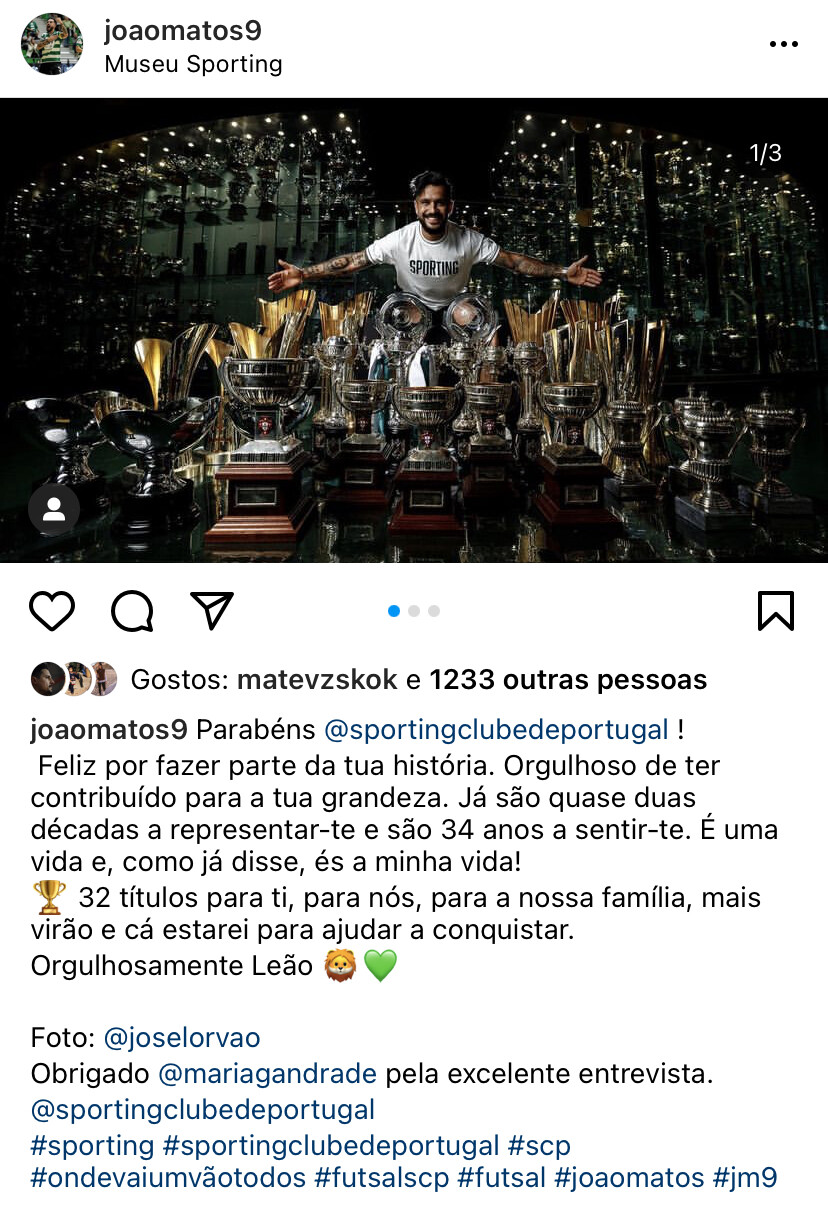The height and width of the screenshot is (1210, 828).
Task: Open matevzskok profile from likes
Action: [x=317, y=680]
